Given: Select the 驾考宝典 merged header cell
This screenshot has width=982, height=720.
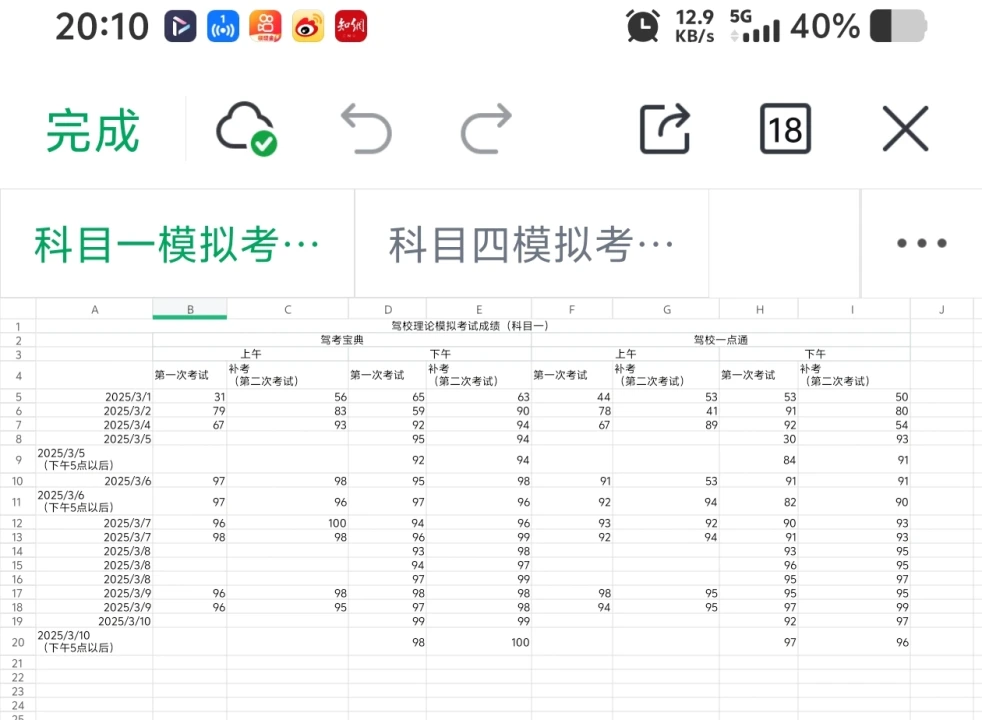Looking at the screenshot, I should pos(341,340).
